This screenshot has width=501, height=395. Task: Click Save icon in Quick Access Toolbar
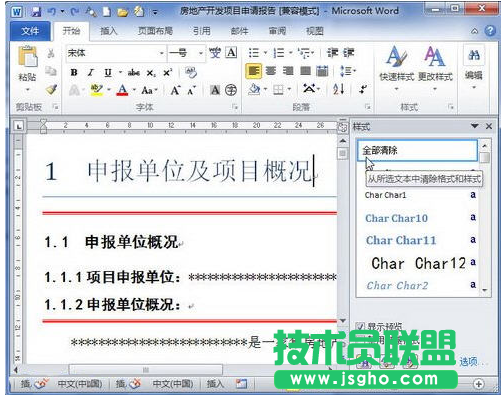click(35, 12)
